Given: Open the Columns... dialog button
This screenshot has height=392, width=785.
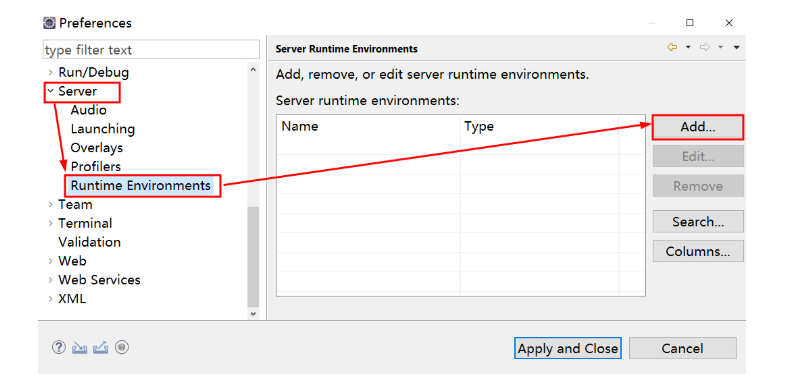Looking at the screenshot, I should point(698,251).
